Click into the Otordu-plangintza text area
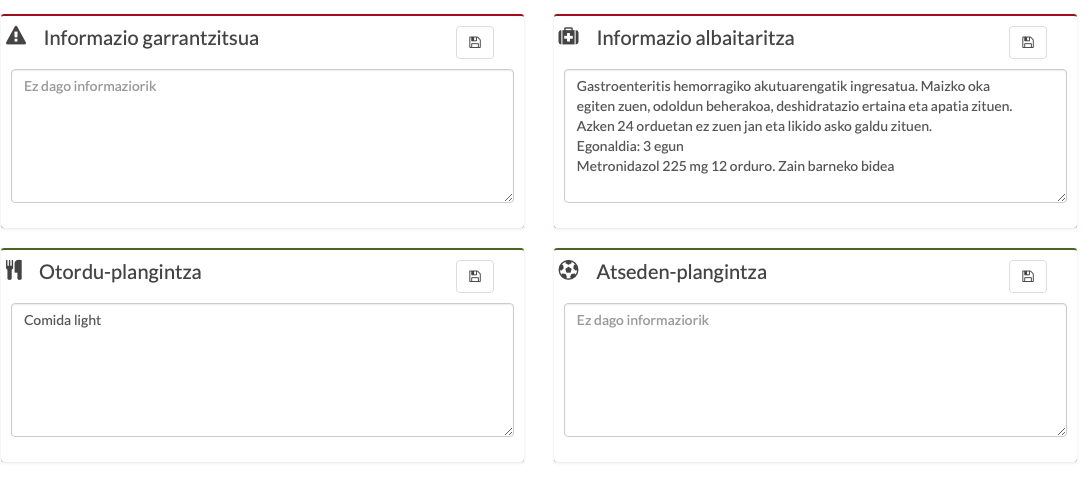The height and width of the screenshot is (481, 1088). point(262,370)
